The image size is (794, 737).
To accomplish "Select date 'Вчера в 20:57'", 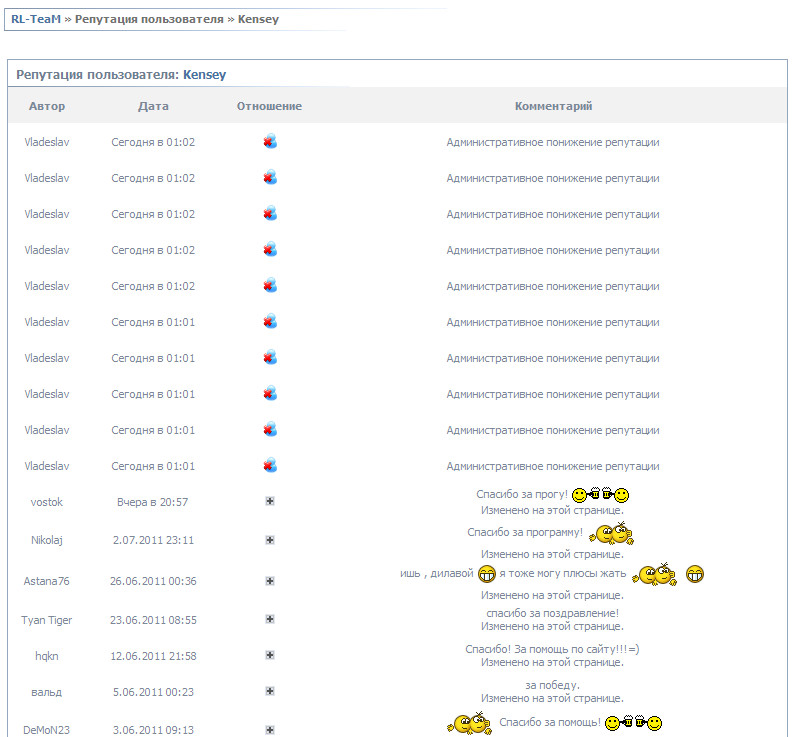I will click(x=152, y=502).
